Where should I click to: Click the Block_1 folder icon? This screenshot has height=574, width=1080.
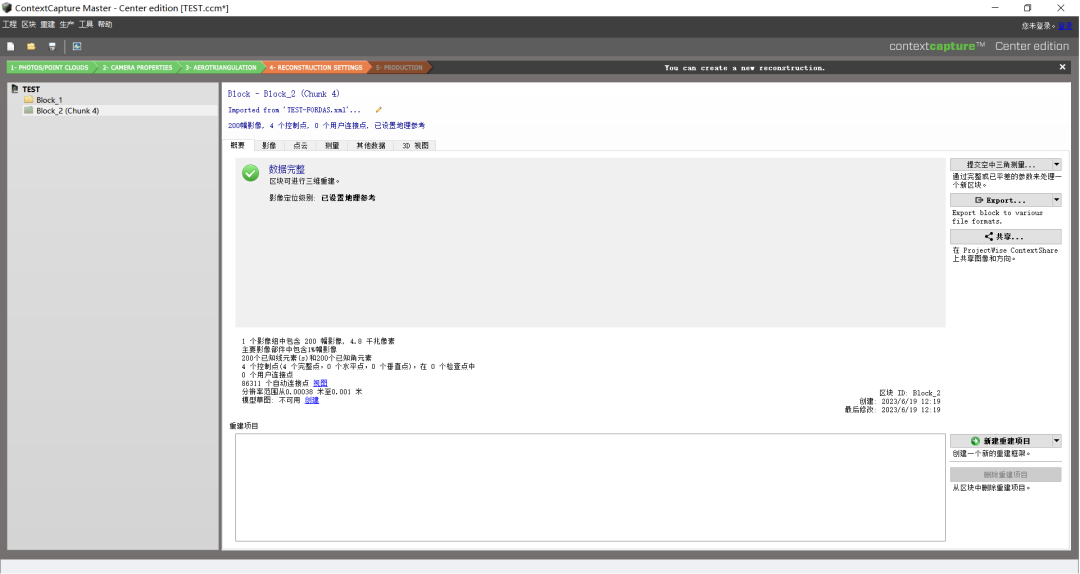point(28,100)
